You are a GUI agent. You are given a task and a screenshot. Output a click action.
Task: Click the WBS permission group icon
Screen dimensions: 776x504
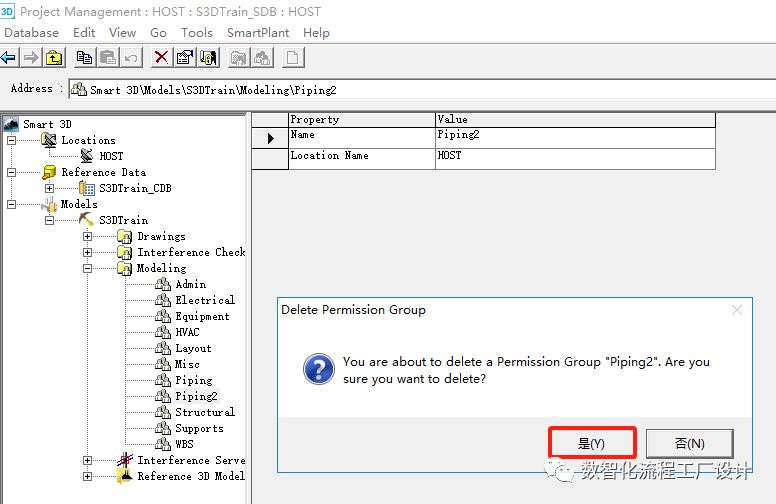163,444
